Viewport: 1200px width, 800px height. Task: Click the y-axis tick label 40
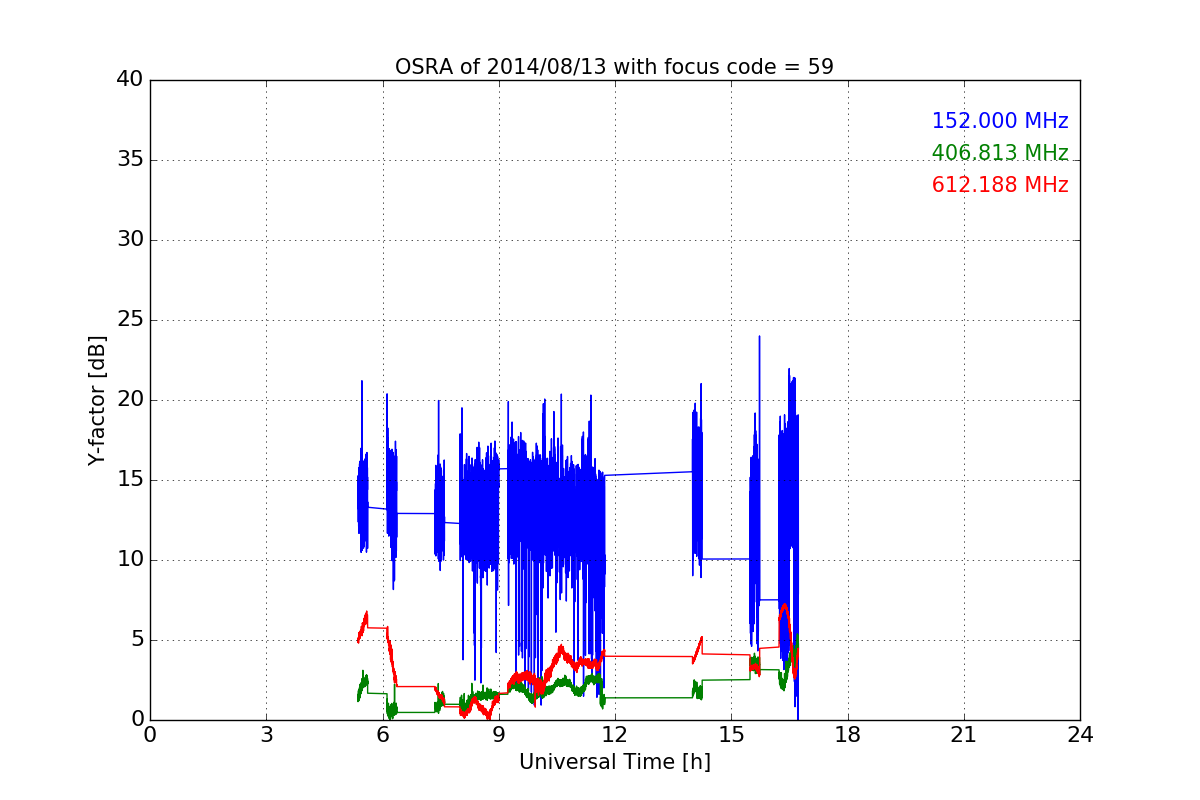pyautogui.click(x=130, y=80)
